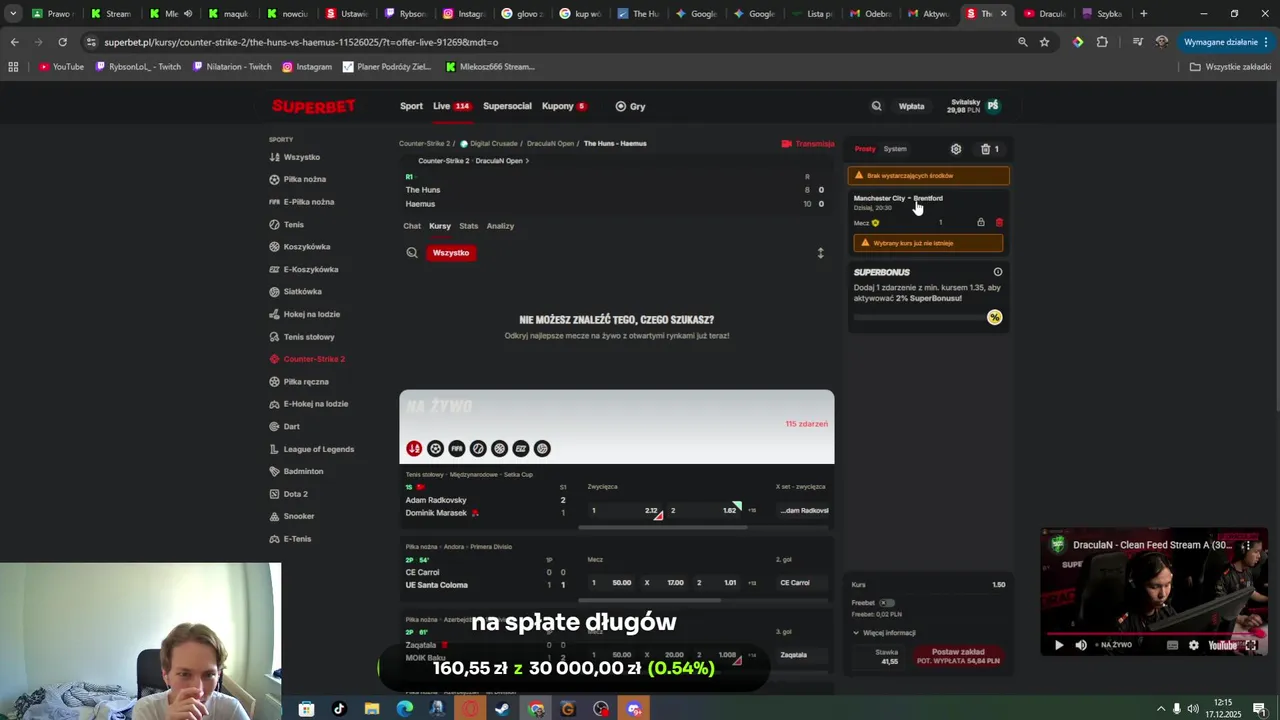Open File Explorer from the taskbar
Image resolution: width=1280 pixels, height=720 pixels.
point(372,709)
